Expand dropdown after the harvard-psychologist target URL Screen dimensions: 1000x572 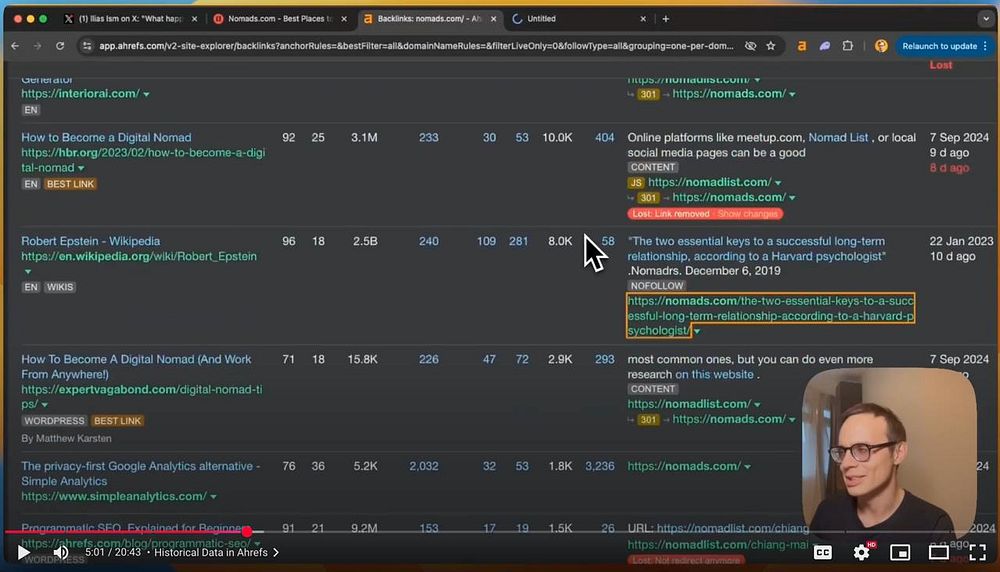tap(696, 332)
